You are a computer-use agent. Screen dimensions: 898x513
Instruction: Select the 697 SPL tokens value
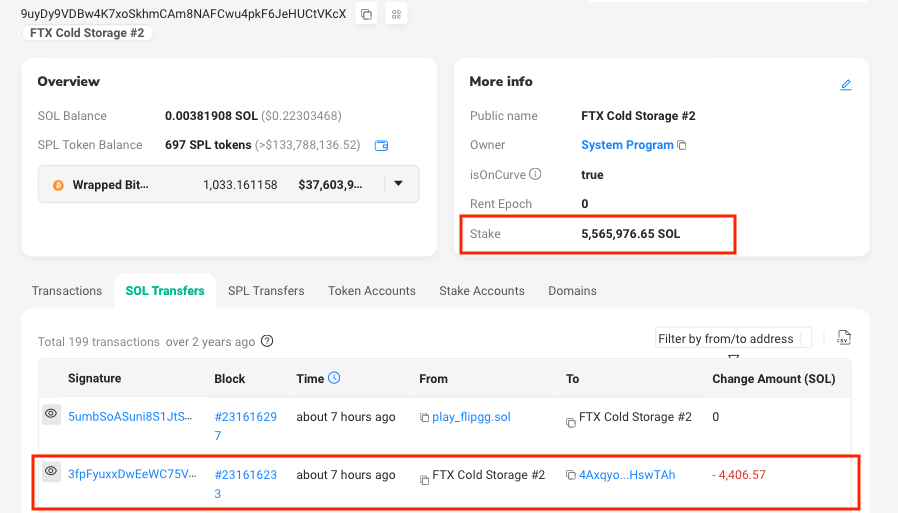tap(208, 145)
